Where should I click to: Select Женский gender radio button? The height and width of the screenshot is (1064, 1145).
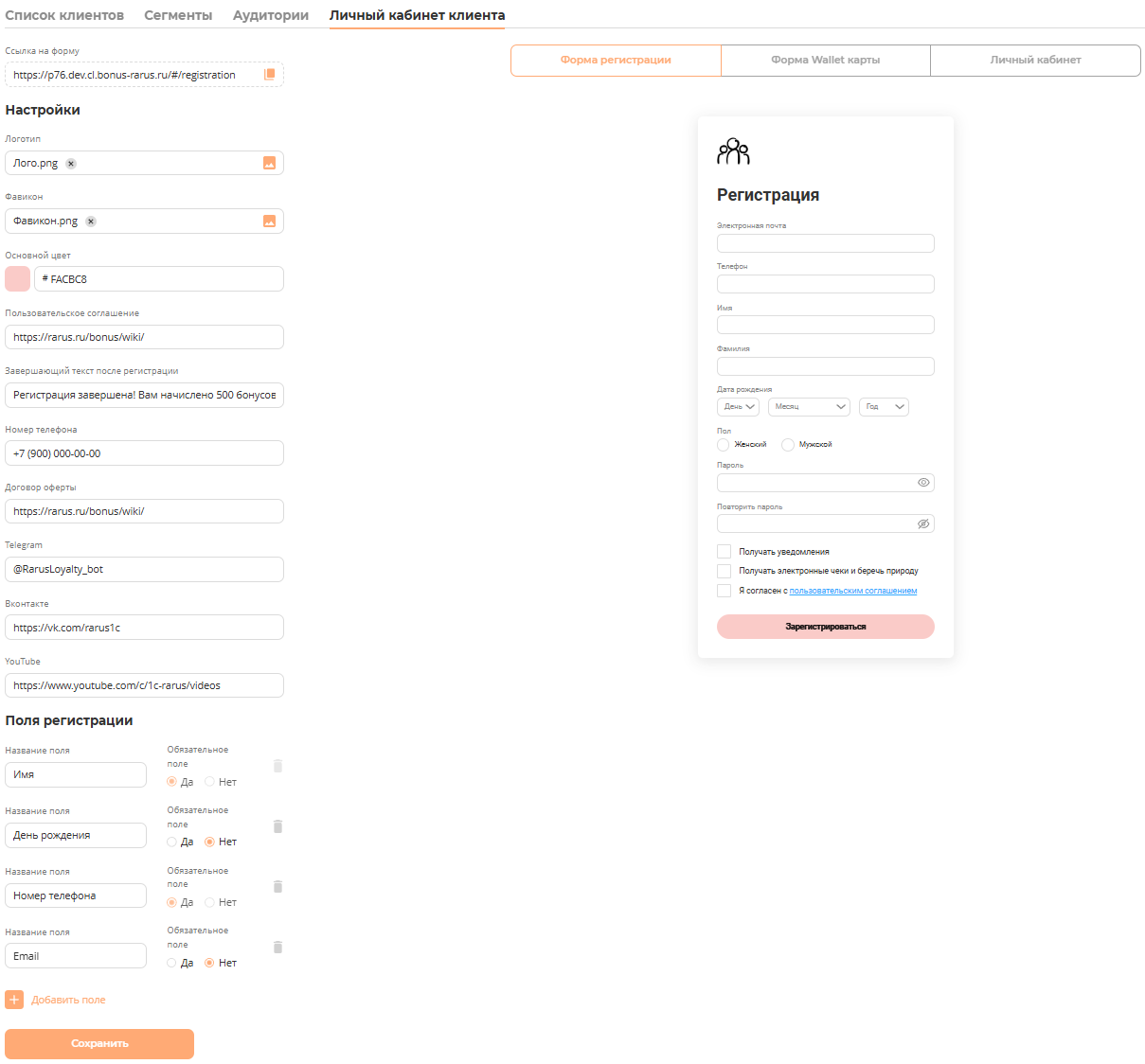pyautogui.click(x=724, y=445)
